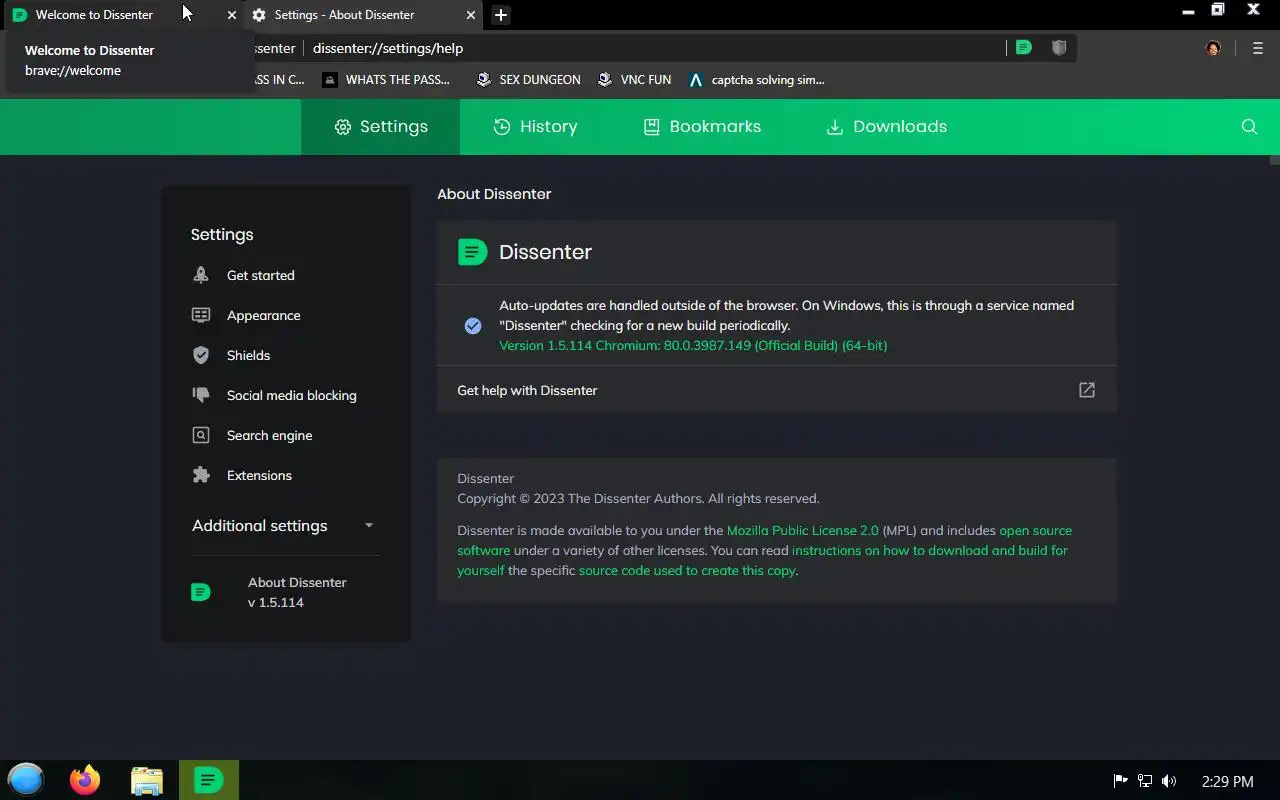1280x800 pixels.
Task: Open the captcha solving sim... bookmark
Action: pyautogui.click(x=757, y=80)
